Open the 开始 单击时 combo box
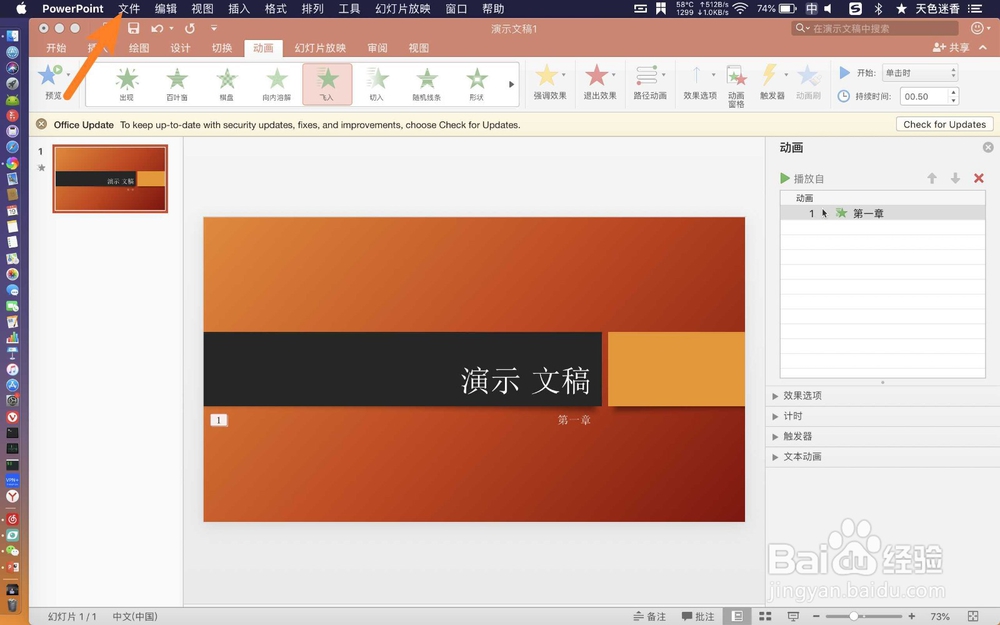The height and width of the screenshot is (625, 1000). (920, 73)
